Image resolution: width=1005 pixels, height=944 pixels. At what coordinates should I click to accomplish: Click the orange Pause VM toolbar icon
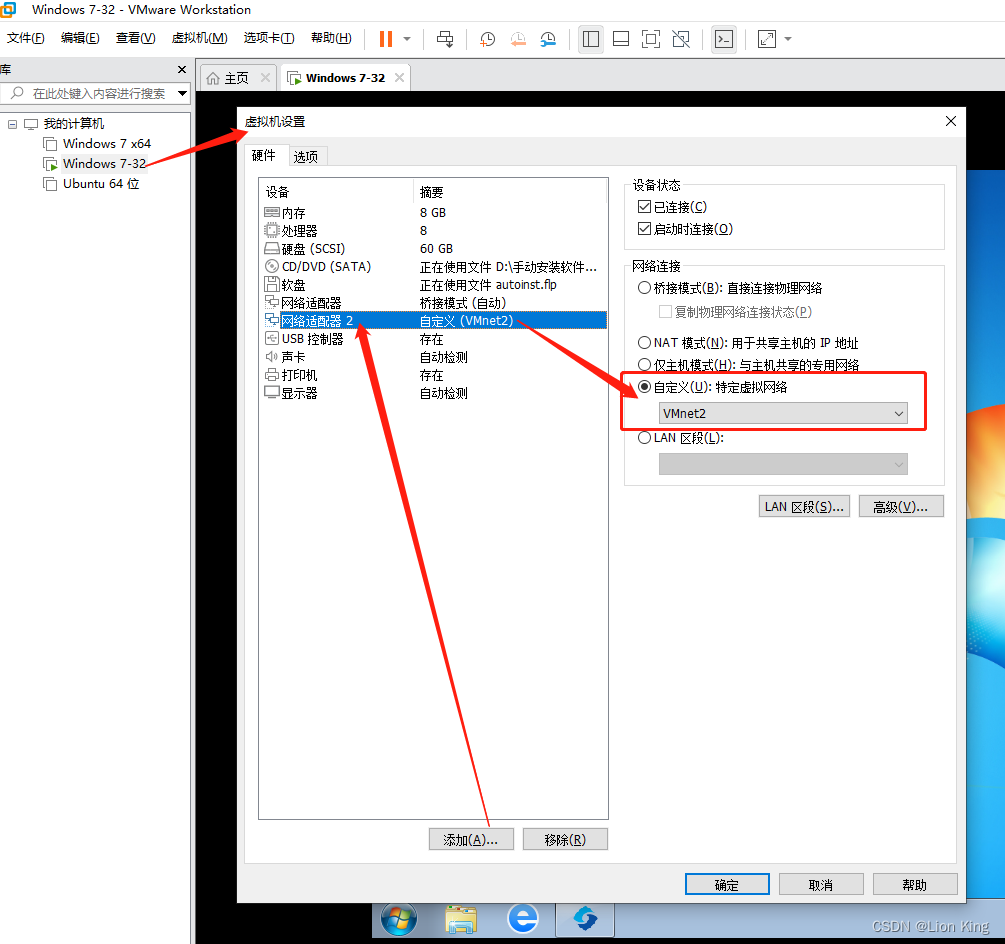385,39
